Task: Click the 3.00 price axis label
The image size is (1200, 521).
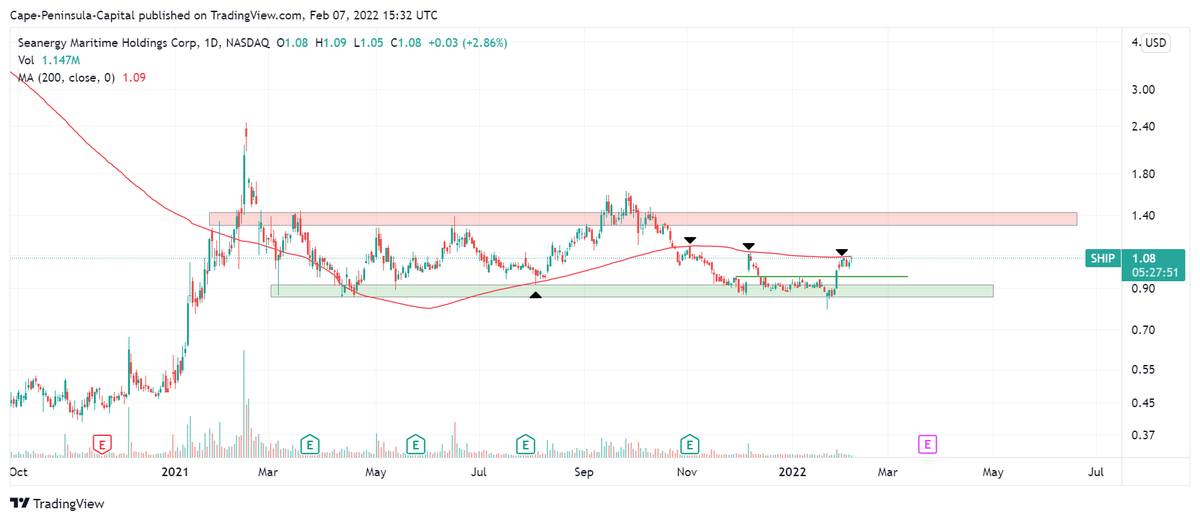Action: [x=1145, y=89]
